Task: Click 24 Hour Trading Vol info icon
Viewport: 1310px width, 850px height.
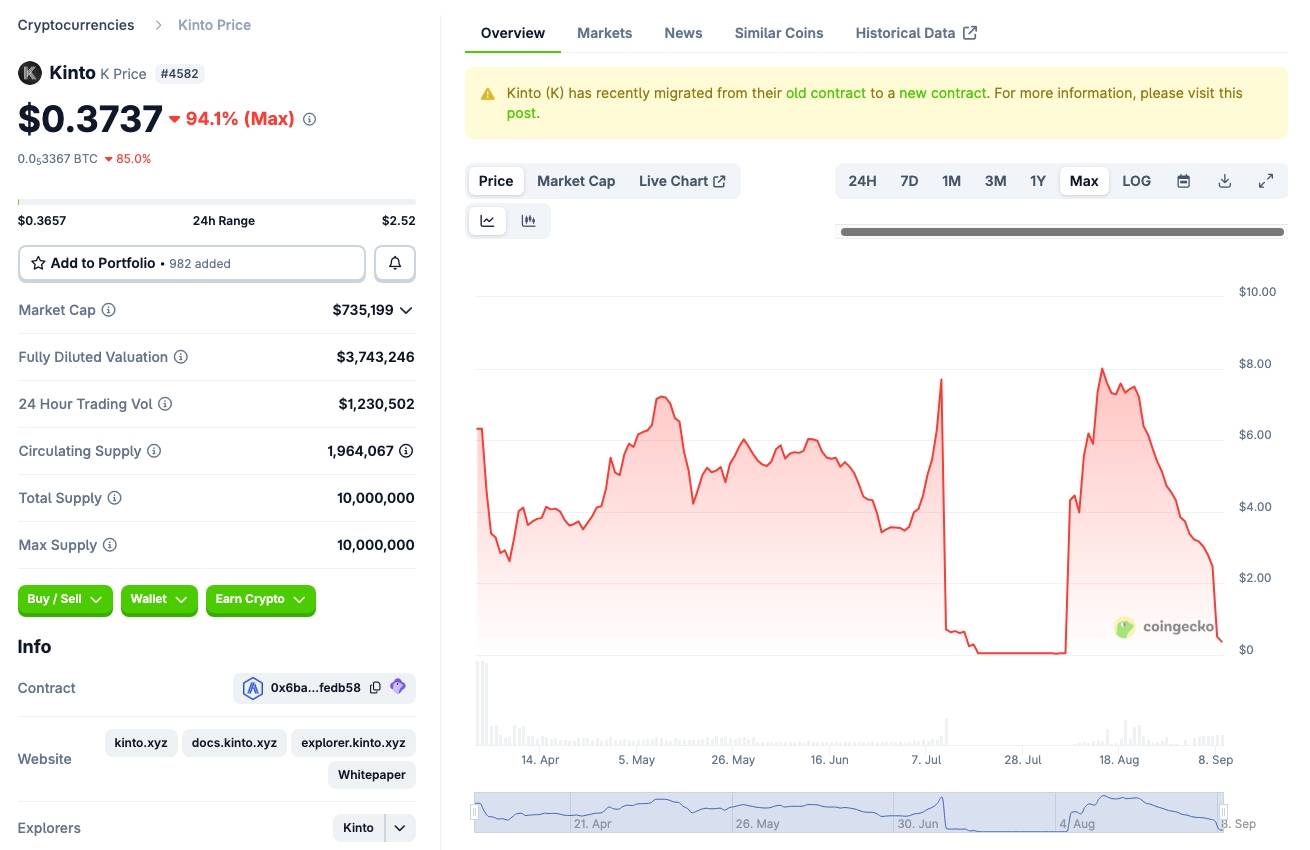Action: click(165, 404)
